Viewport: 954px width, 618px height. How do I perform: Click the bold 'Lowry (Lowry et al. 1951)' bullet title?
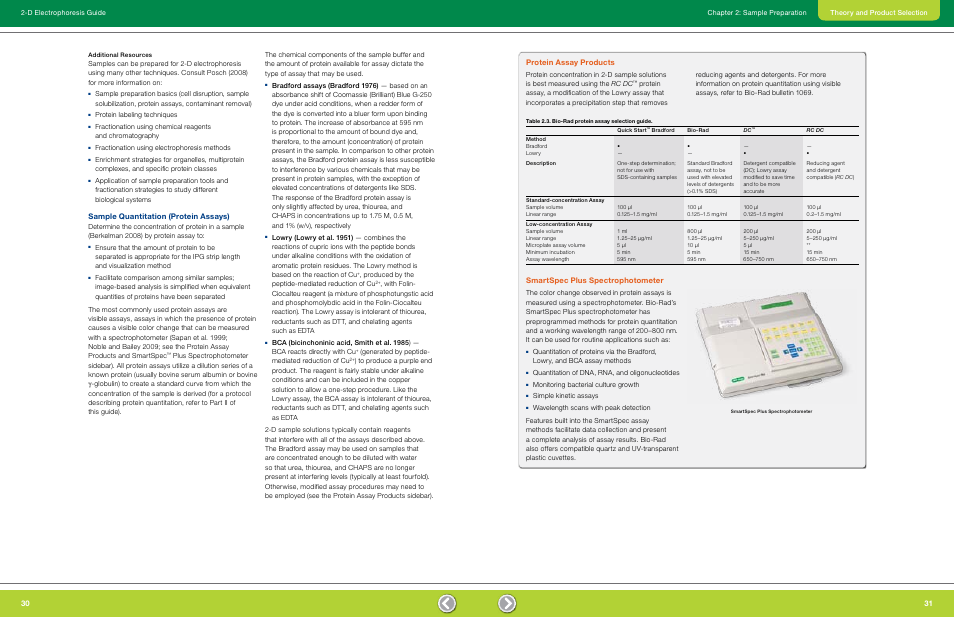point(312,238)
